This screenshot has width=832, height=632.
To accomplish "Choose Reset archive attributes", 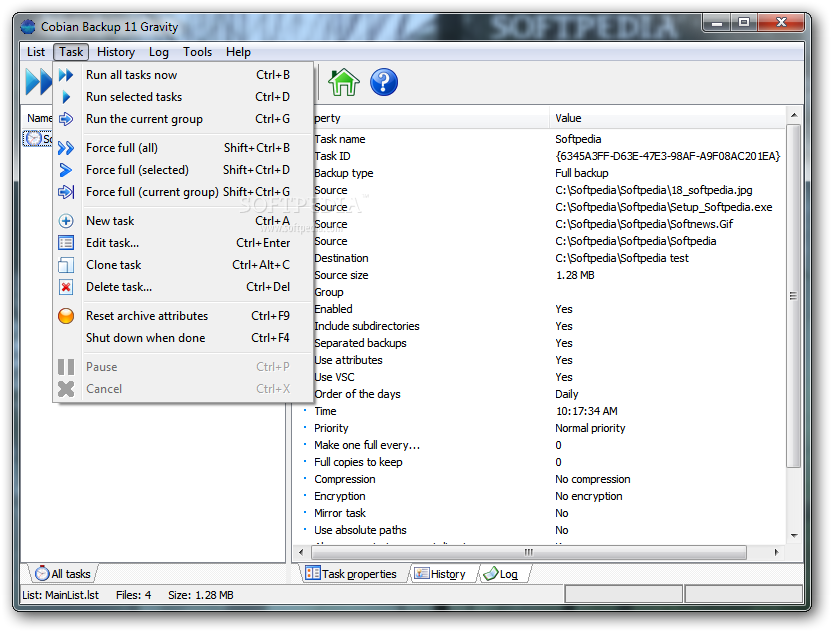I will click(x=183, y=316).
